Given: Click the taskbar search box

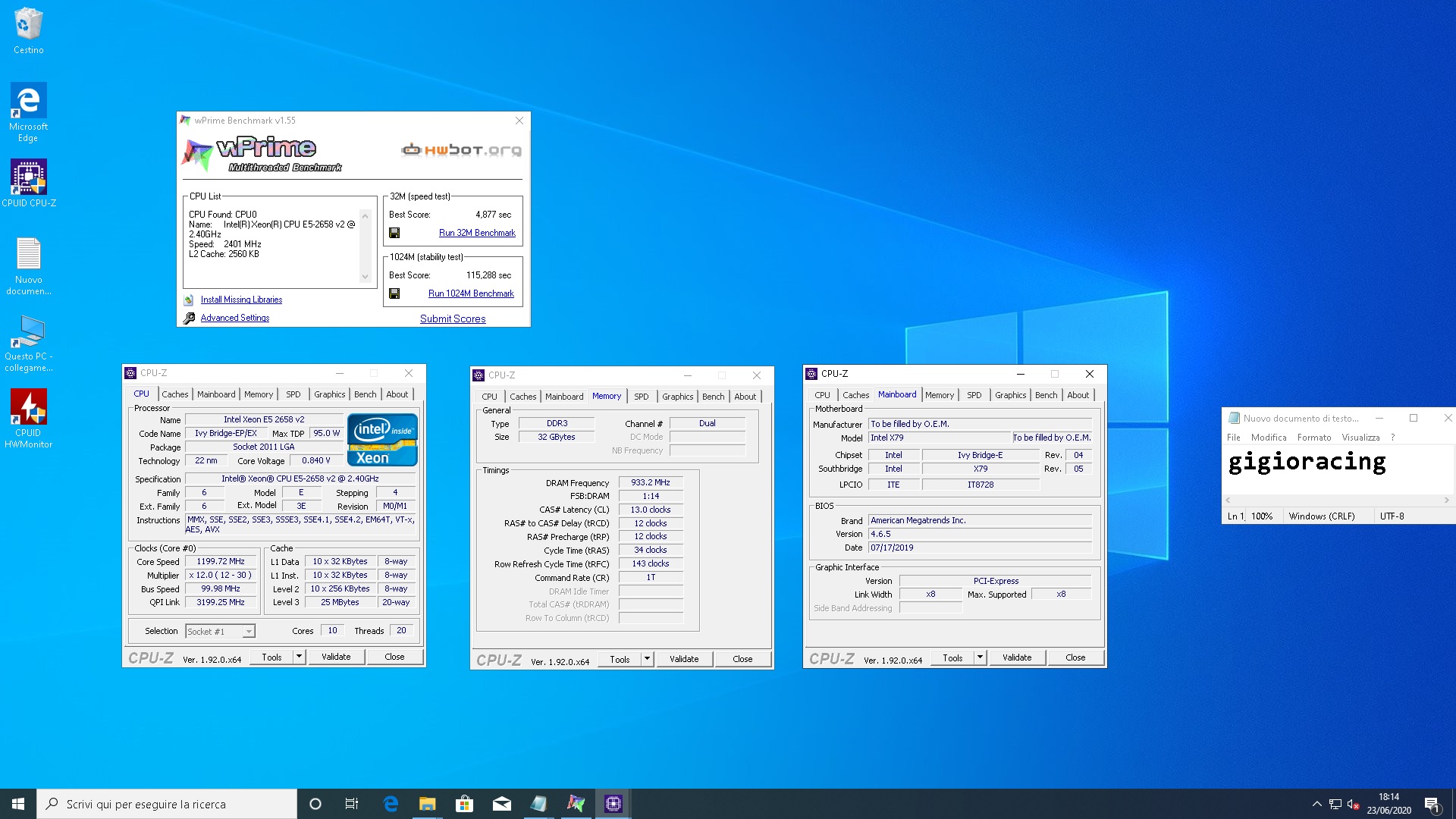Looking at the screenshot, I should [167, 804].
